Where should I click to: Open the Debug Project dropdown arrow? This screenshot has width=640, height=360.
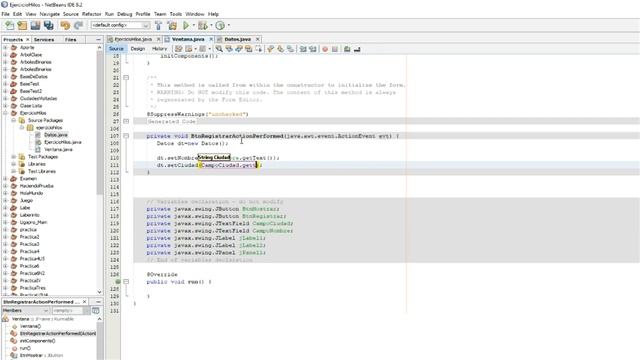click(211, 25)
